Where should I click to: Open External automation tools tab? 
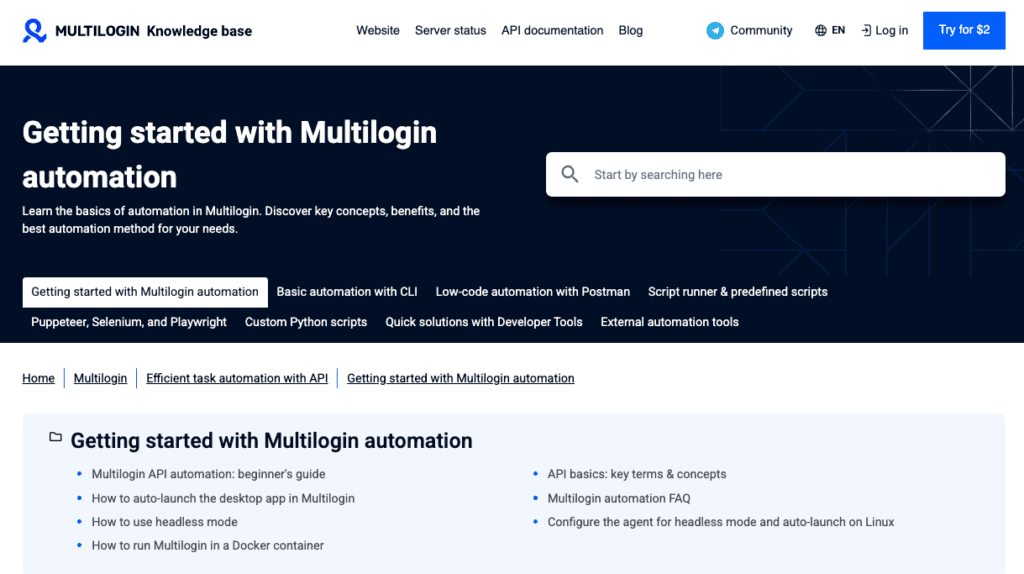669,322
